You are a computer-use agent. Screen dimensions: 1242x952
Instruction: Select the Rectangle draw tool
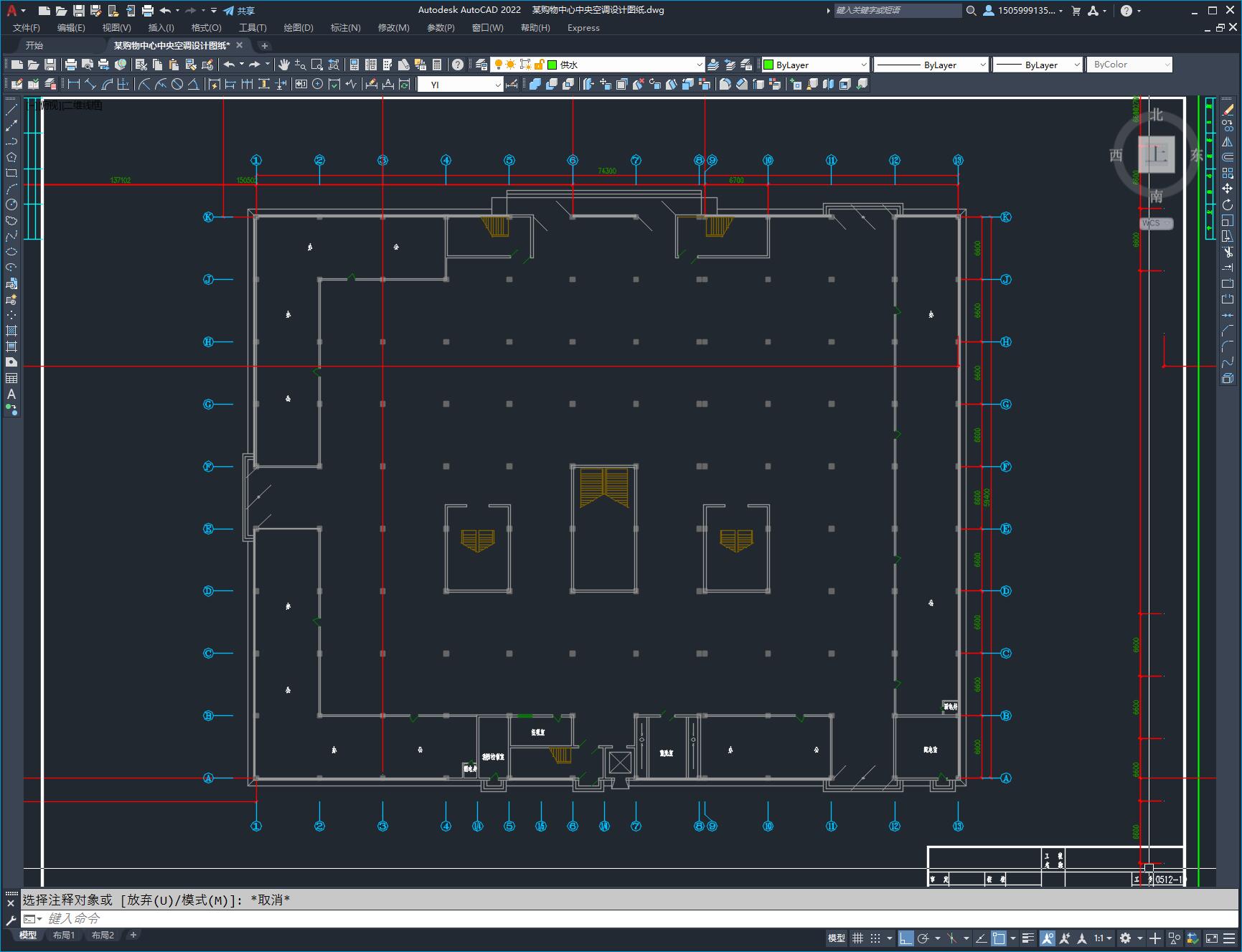(11, 173)
